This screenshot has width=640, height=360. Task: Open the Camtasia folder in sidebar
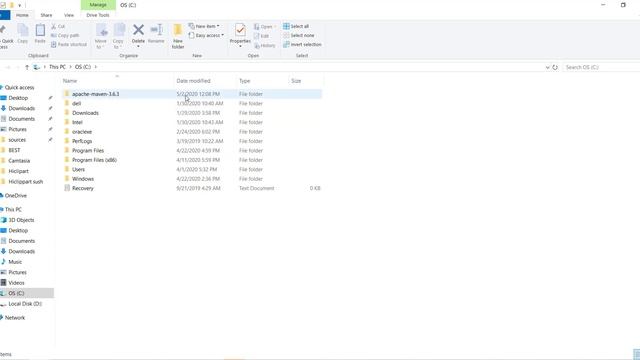coord(19,161)
